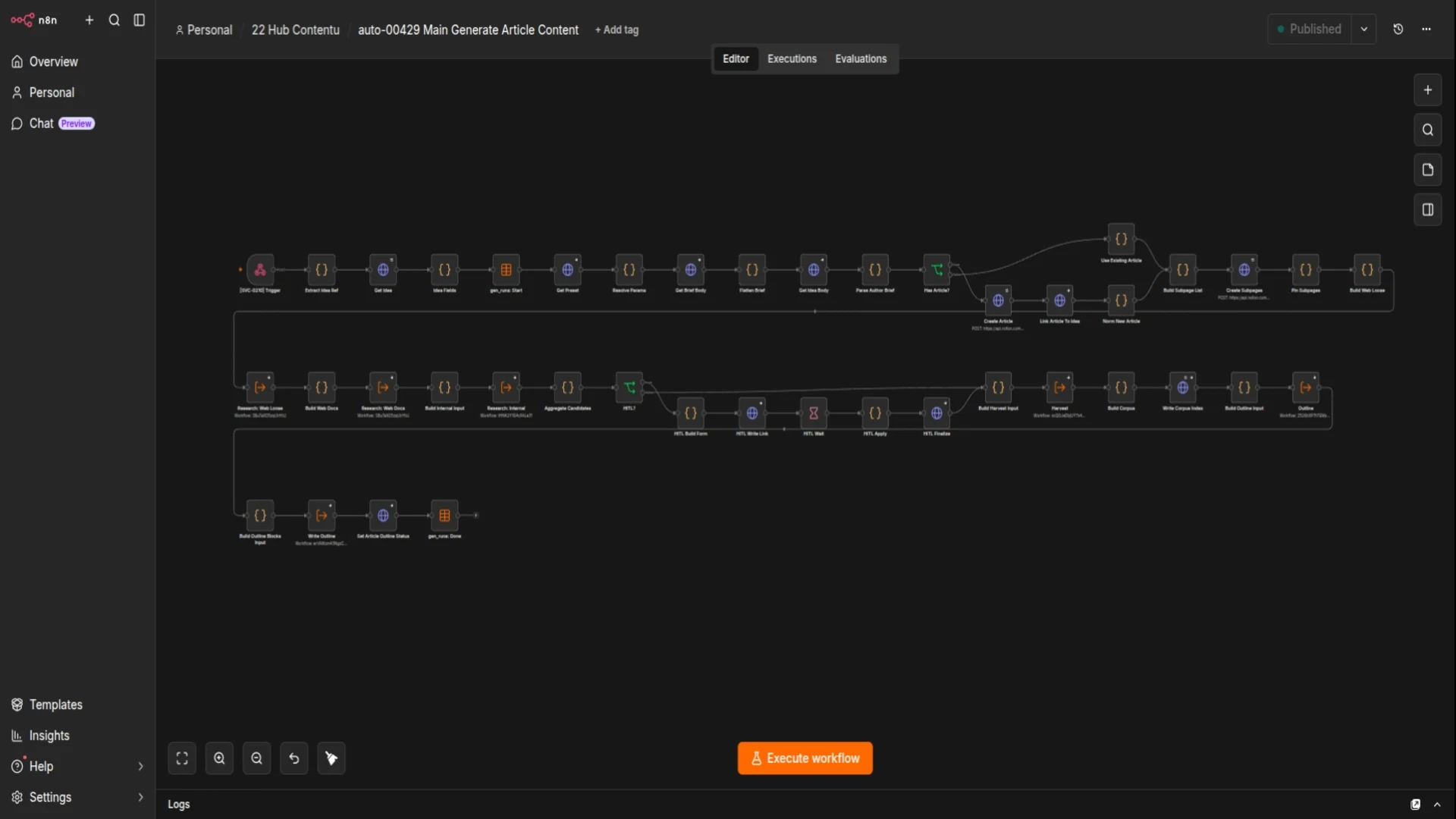Screen dimensions: 1456x819
Task: Add a node with canvas plus button
Action: click(1428, 90)
